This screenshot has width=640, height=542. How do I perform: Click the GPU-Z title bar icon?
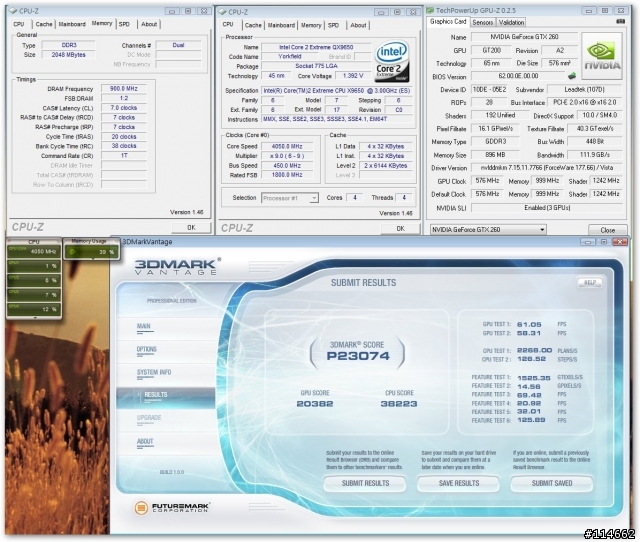coord(430,10)
